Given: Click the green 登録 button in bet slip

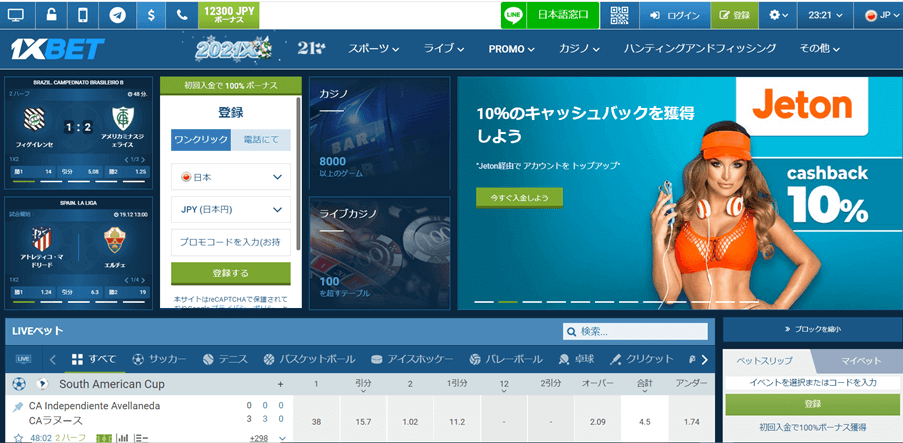Looking at the screenshot, I should coord(813,404).
